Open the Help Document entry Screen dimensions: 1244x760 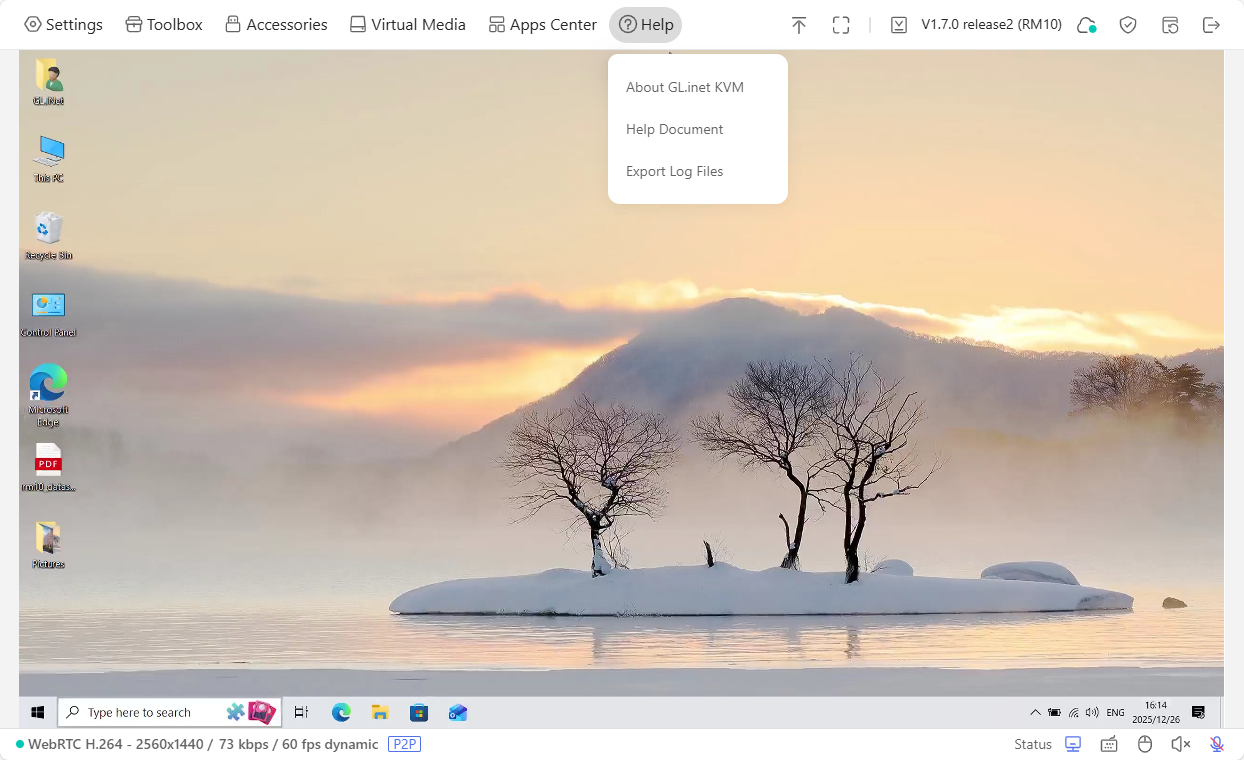(674, 129)
